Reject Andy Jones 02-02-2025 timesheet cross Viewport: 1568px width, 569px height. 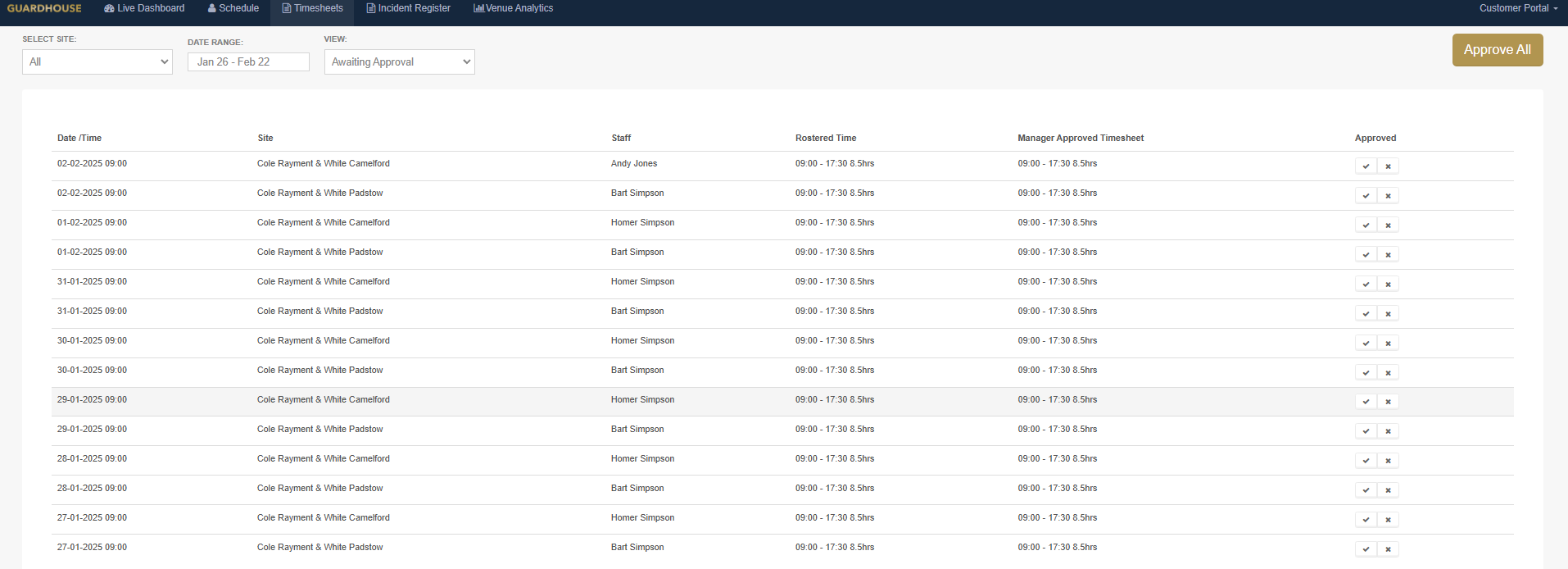[1388, 166]
